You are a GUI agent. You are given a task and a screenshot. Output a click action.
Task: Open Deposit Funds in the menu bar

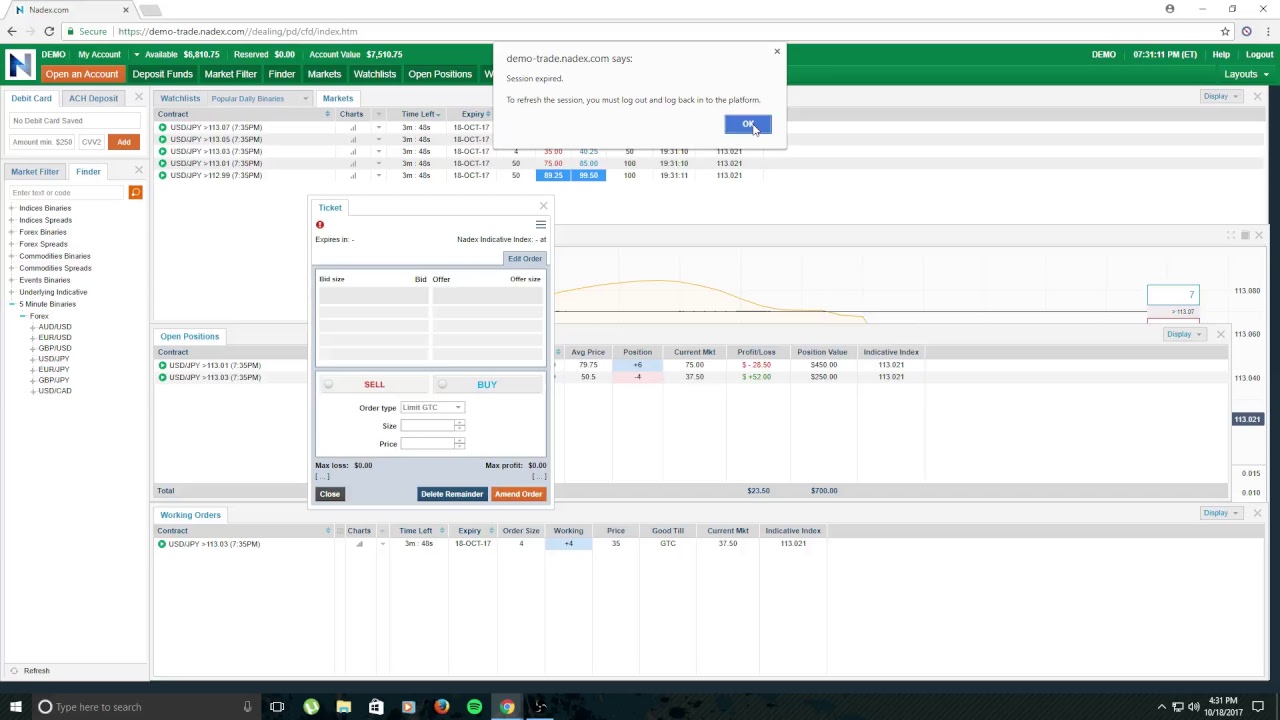coord(162,74)
